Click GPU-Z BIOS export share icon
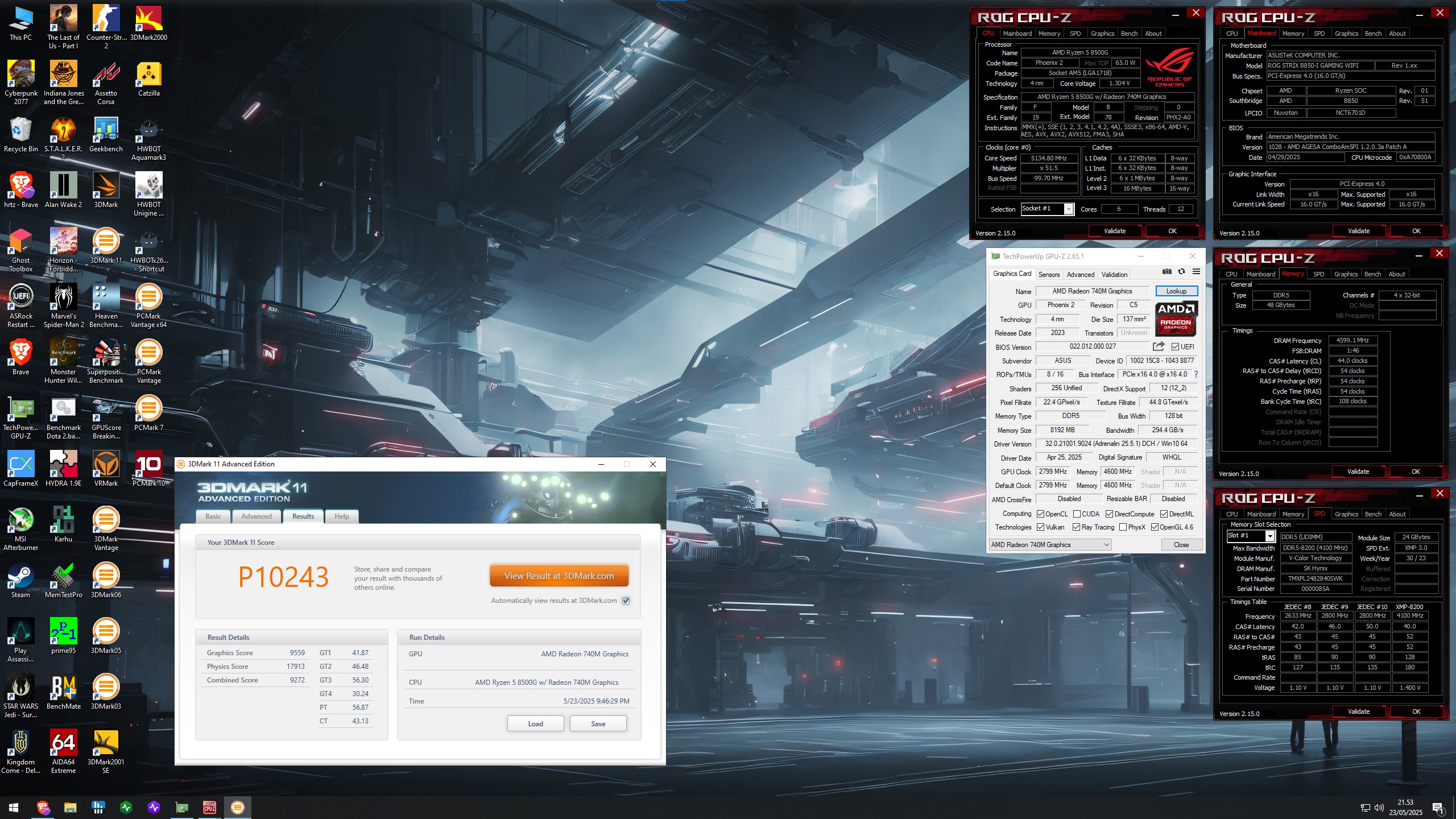Viewport: 1456px width, 819px height. point(1159,346)
